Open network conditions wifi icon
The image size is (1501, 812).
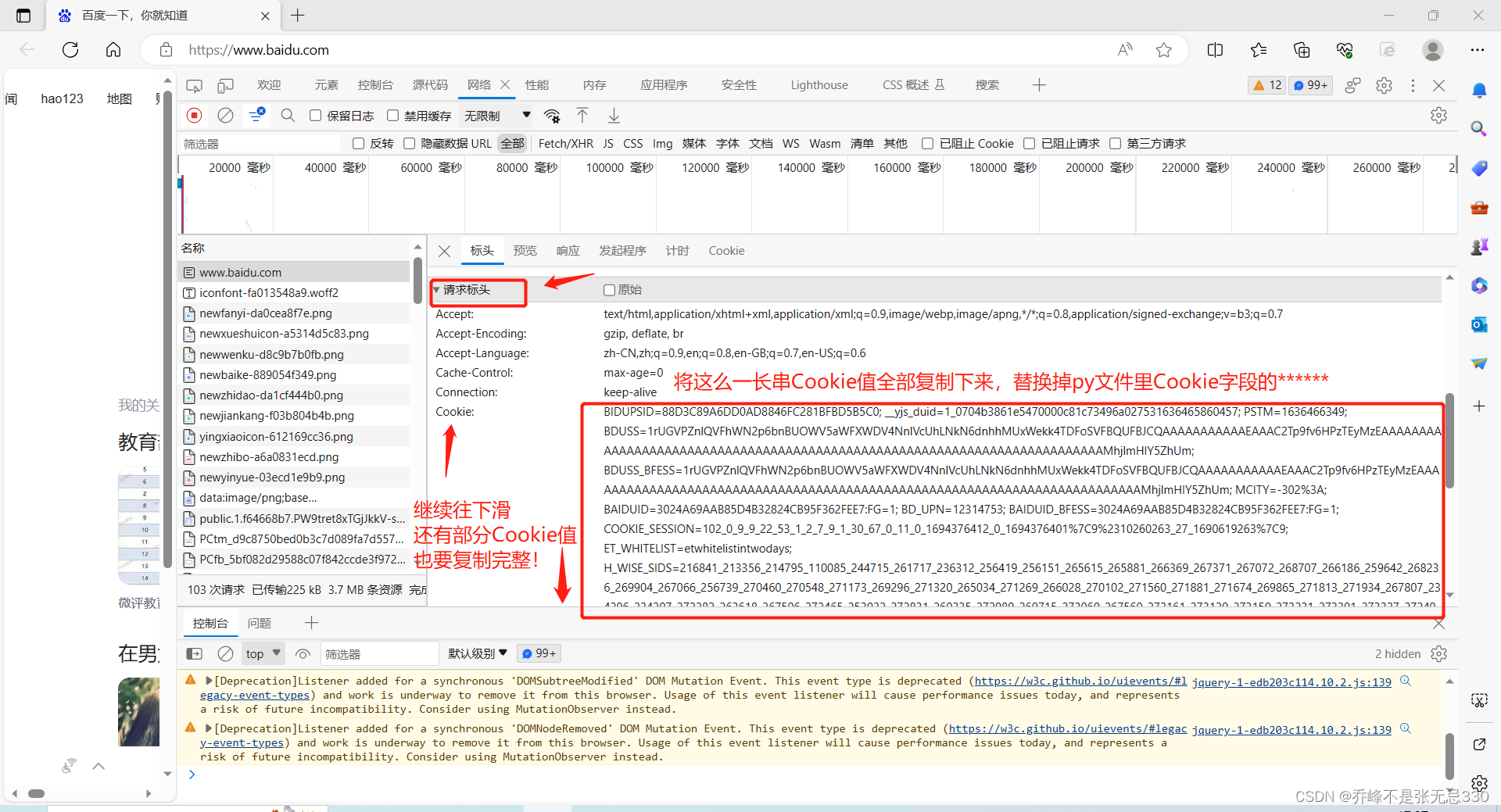pyautogui.click(x=552, y=116)
